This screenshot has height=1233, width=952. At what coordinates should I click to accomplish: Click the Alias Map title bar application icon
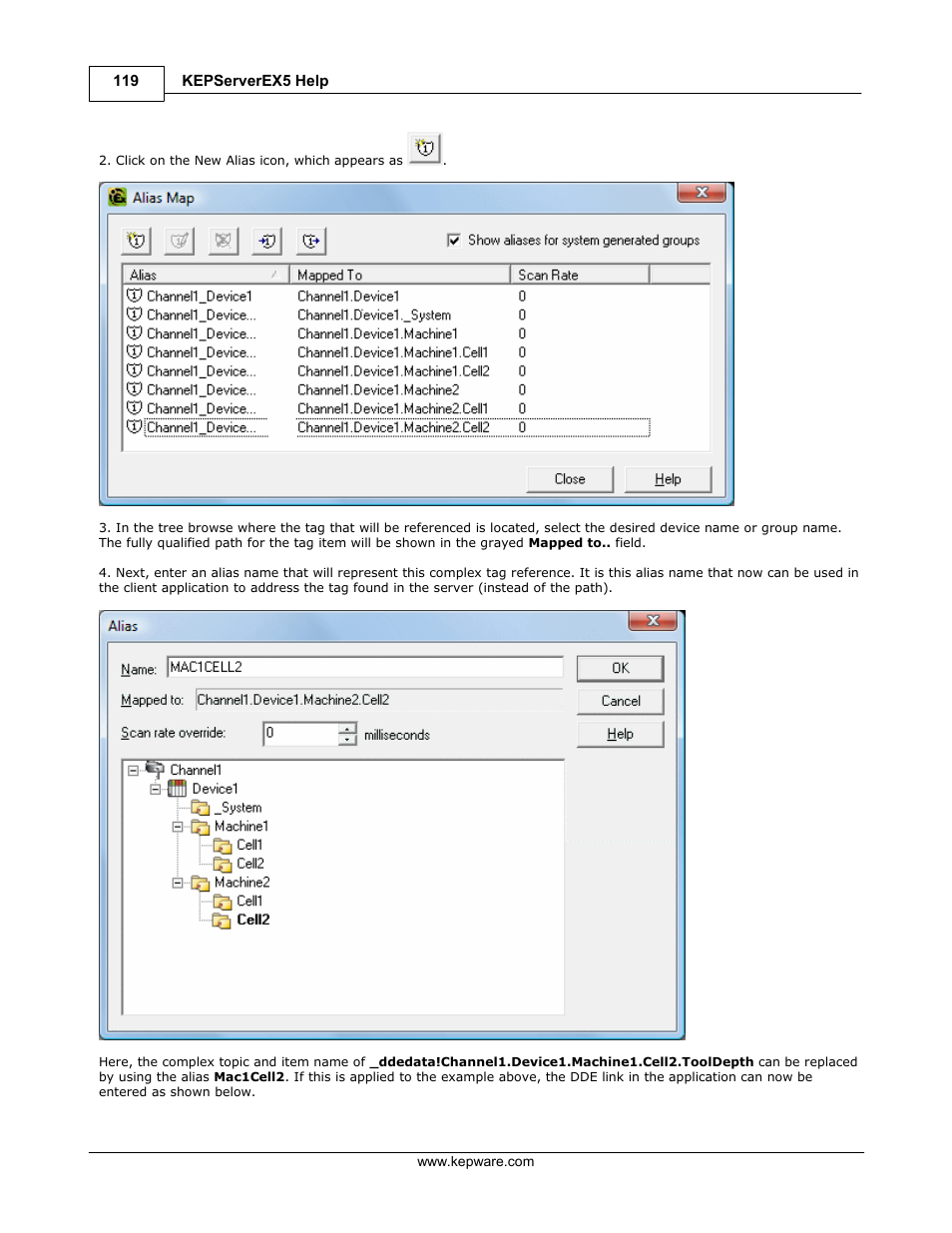coord(118,197)
